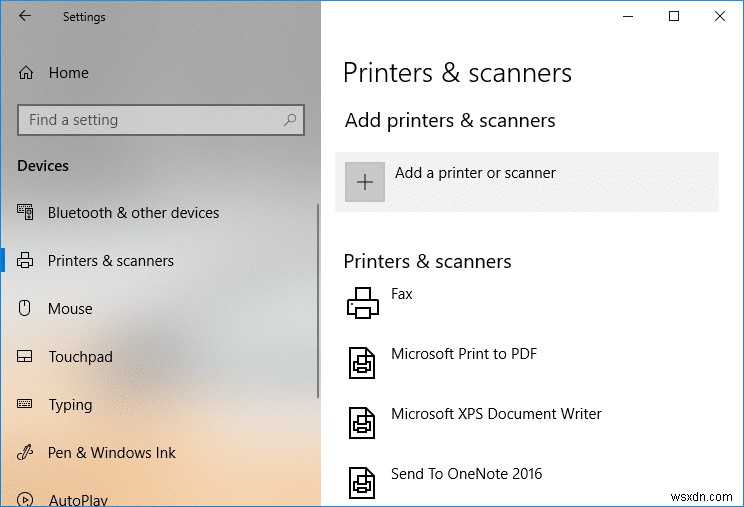Maximize the Settings window
The image size is (744, 507).
coord(674,16)
